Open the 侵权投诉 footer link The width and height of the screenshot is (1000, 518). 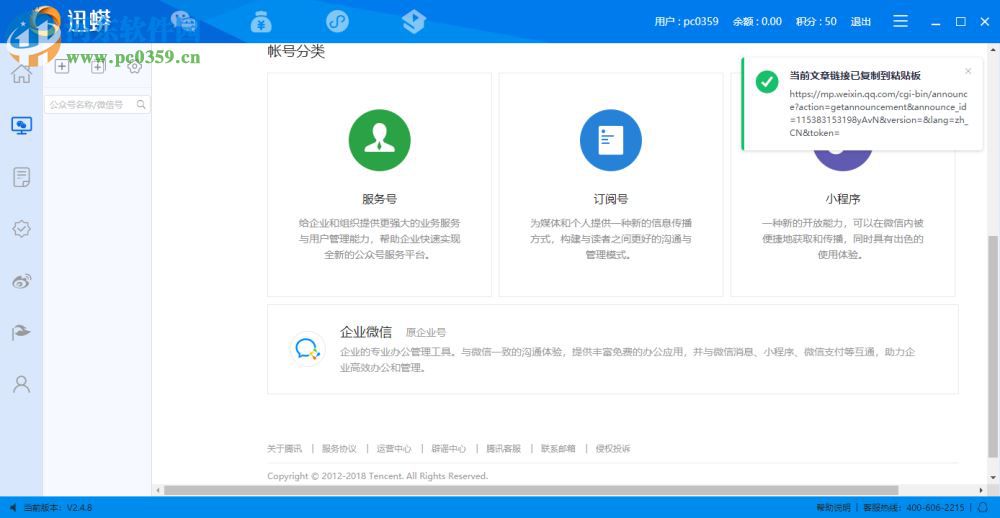tap(614, 448)
